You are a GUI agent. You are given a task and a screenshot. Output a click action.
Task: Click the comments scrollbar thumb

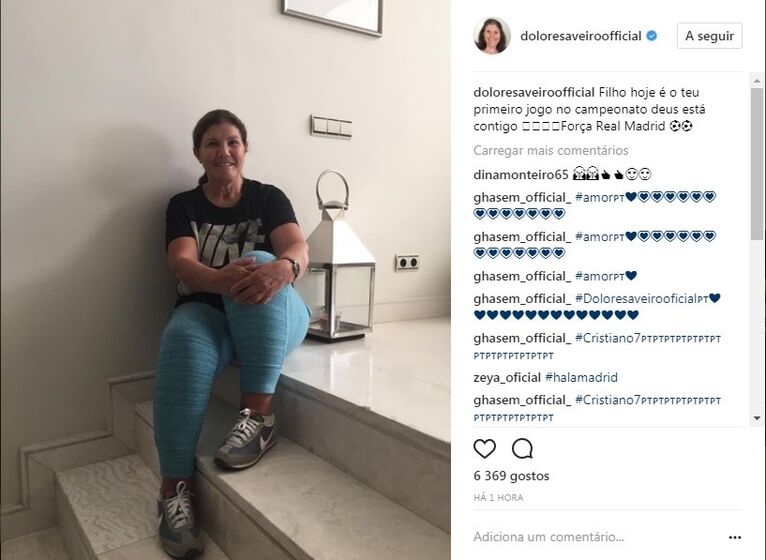[x=757, y=164]
